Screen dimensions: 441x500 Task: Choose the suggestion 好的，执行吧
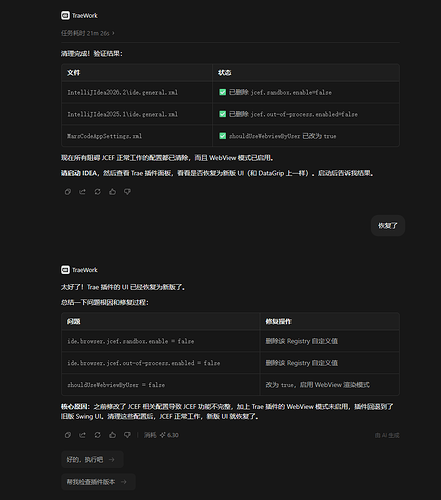[x=92, y=459]
